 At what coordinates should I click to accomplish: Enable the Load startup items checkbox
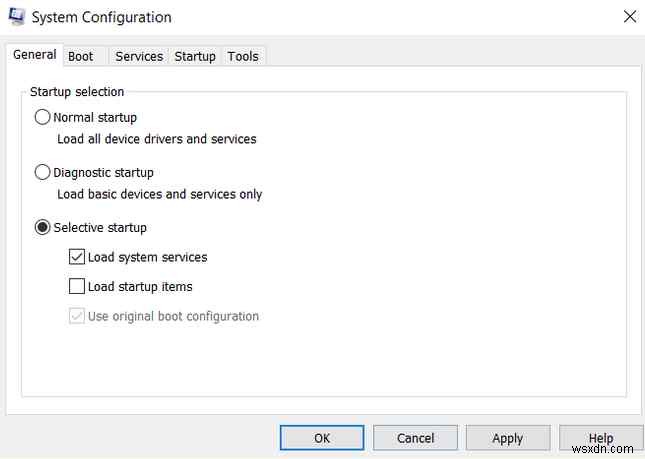click(77, 286)
